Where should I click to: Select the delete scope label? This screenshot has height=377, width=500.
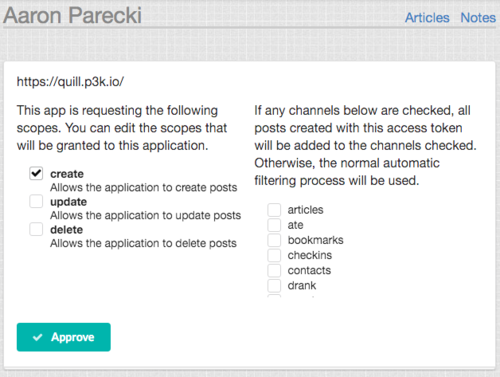point(66,230)
